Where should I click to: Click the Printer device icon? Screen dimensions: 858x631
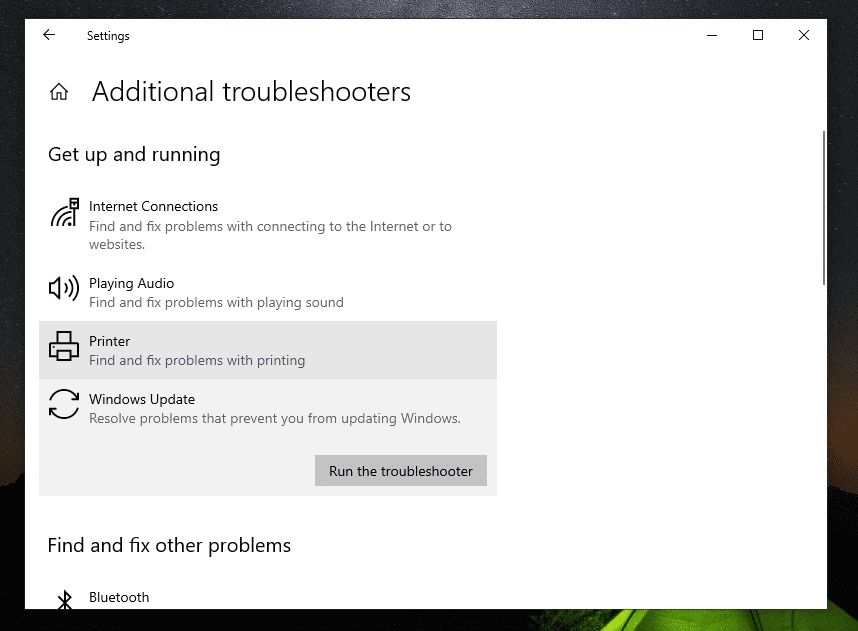pyautogui.click(x=63, y=347)
